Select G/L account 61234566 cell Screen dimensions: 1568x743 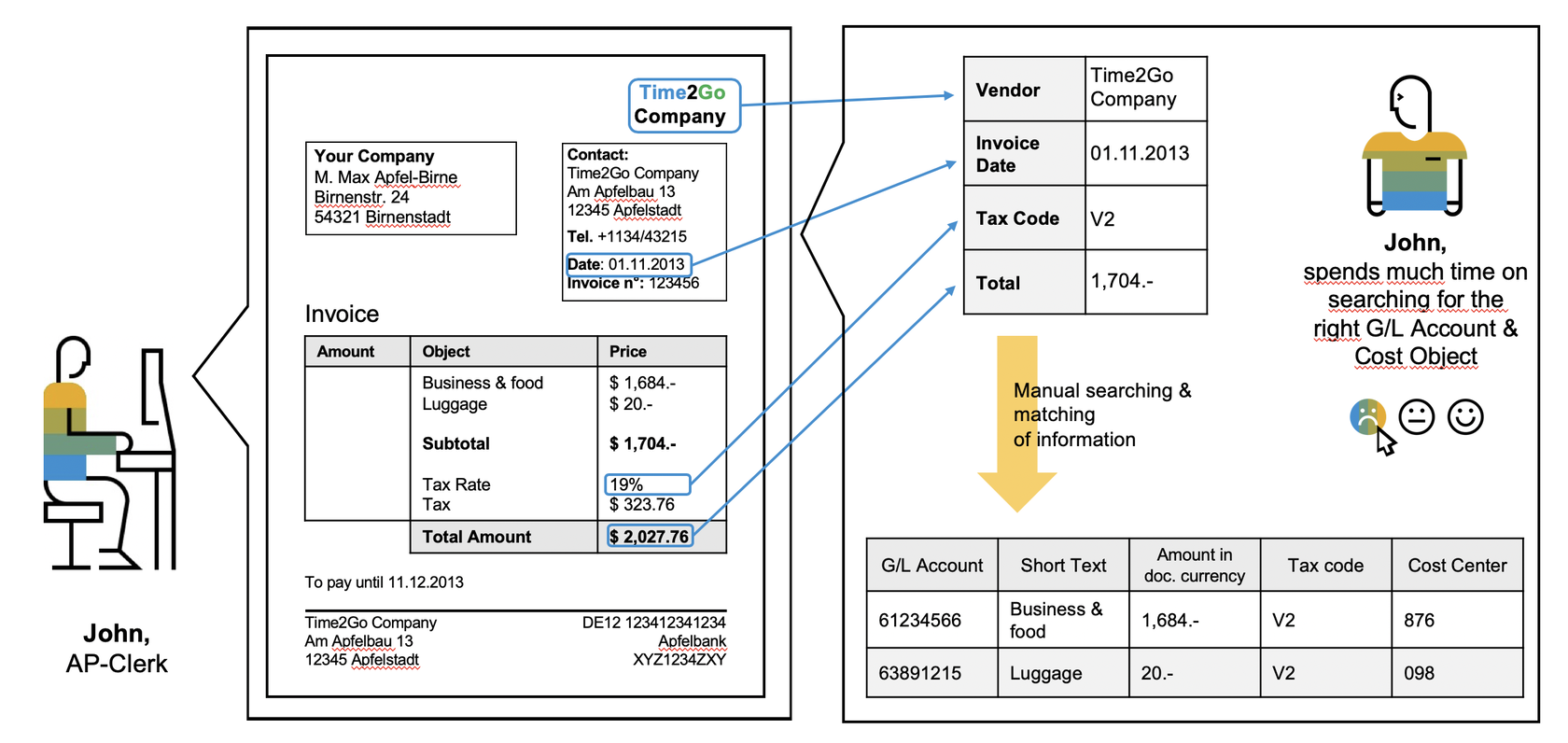(x=932, y=620)
